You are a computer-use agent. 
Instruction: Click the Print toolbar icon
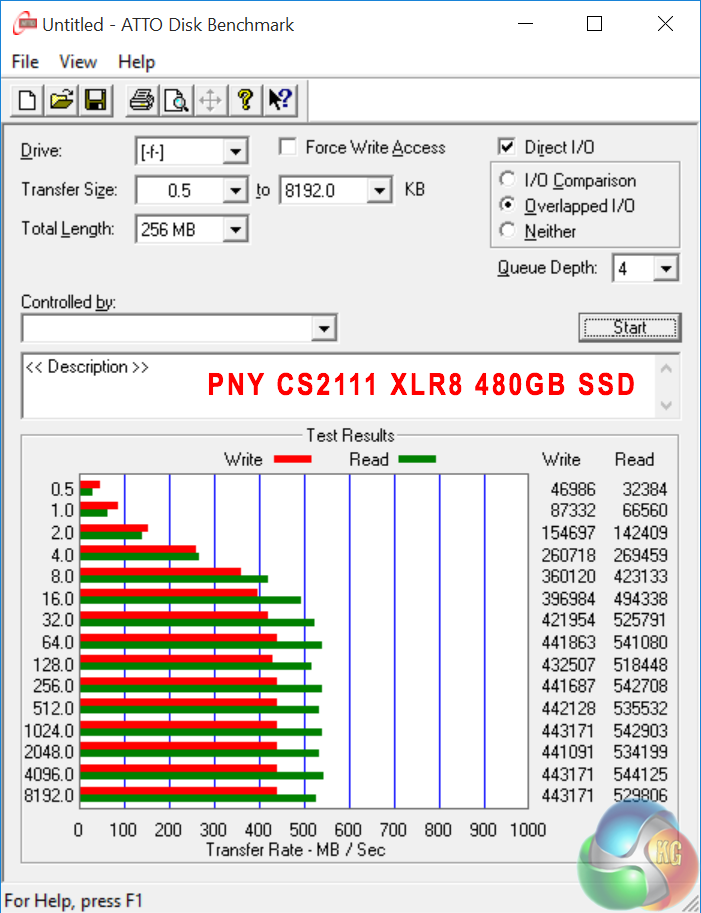(x=141, y=100)
